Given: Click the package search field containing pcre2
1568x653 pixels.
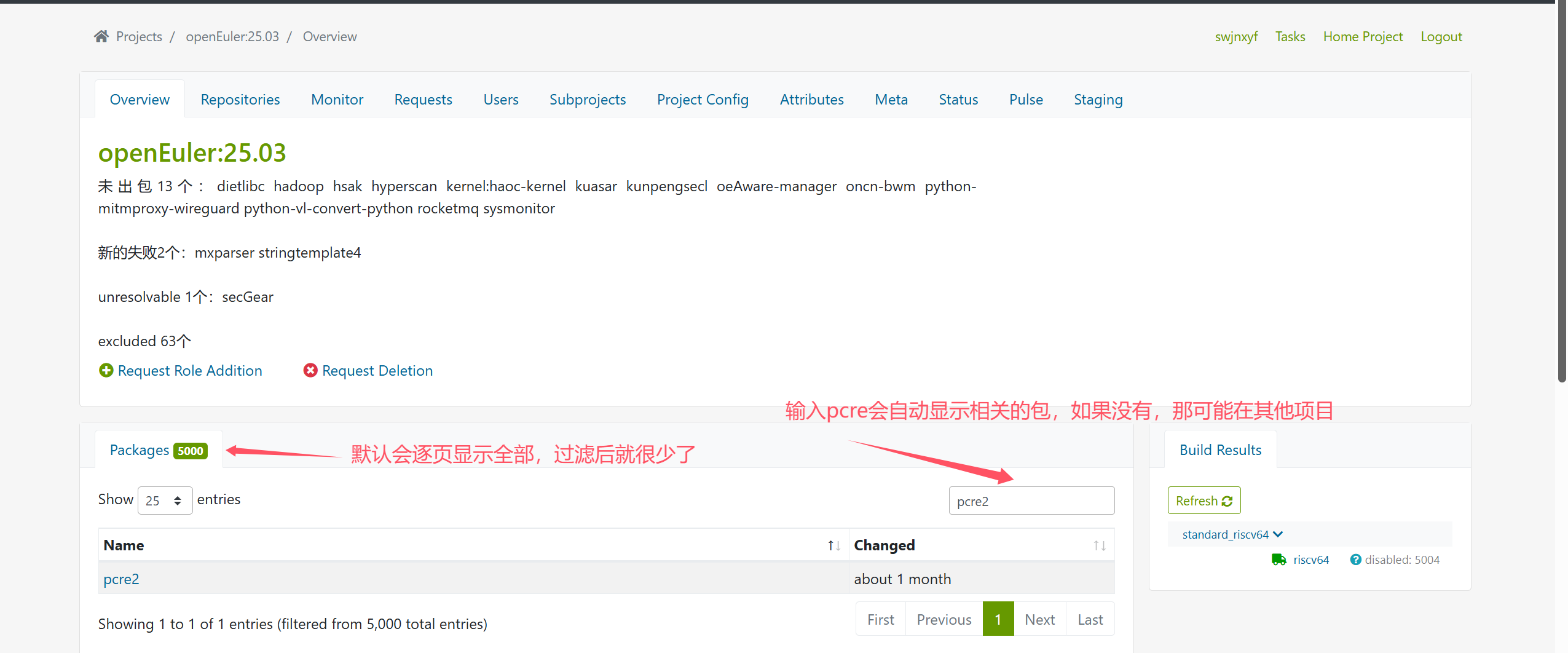Looking at the screenshot, I should [1031, 501].
